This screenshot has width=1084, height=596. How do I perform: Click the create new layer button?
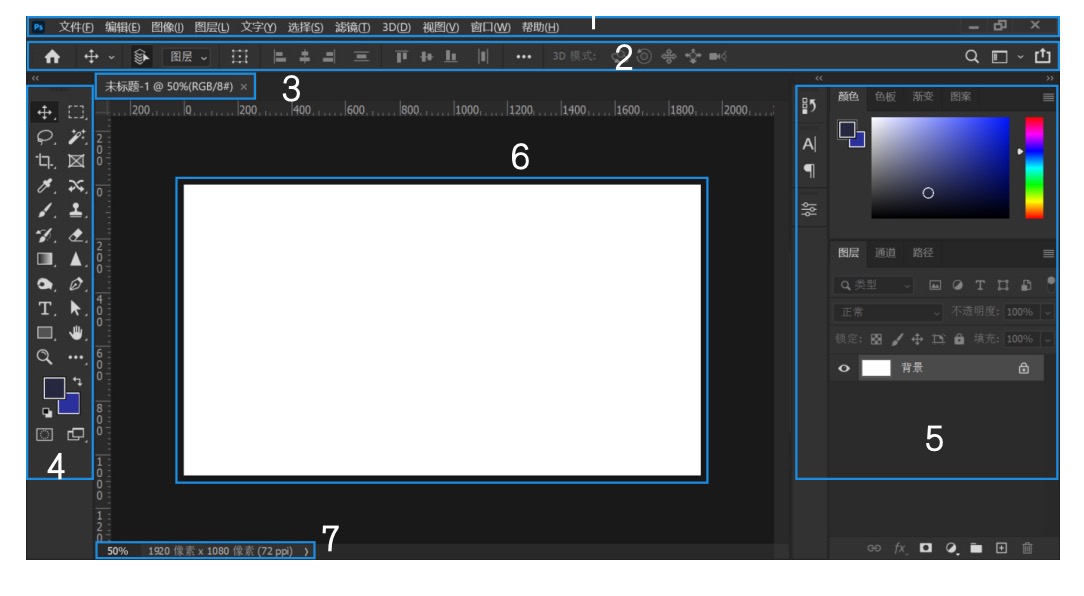click(x=1001, y=548)
